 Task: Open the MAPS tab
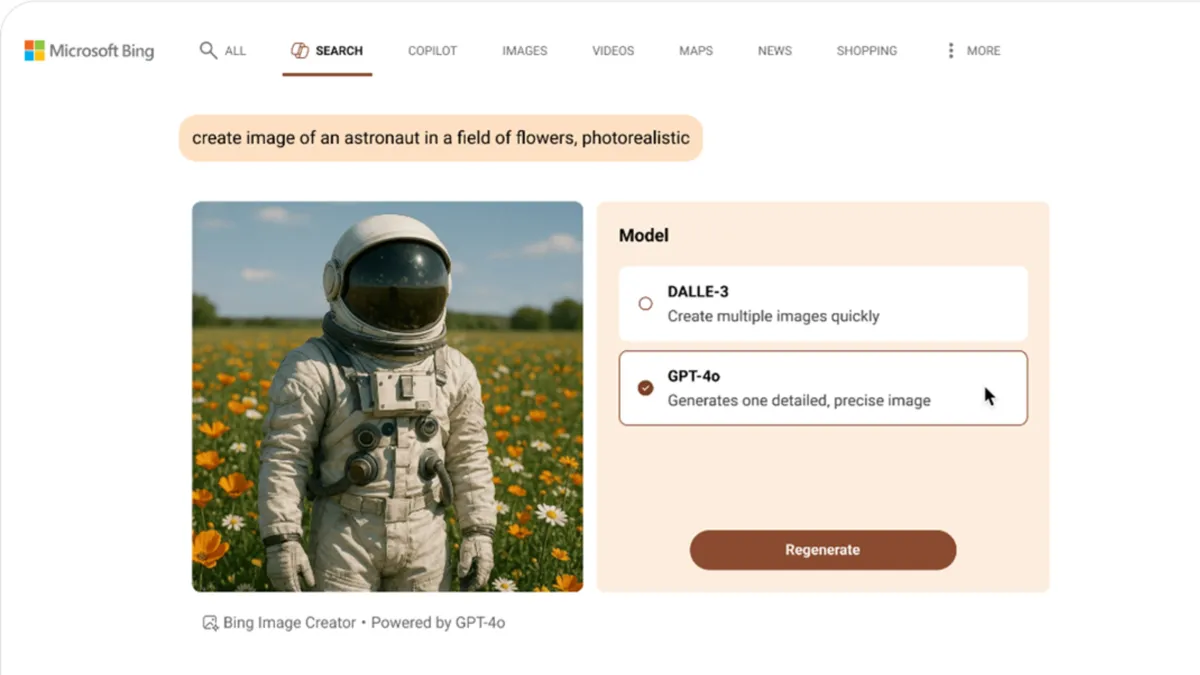pyautogui.click(x=696, y=51)
